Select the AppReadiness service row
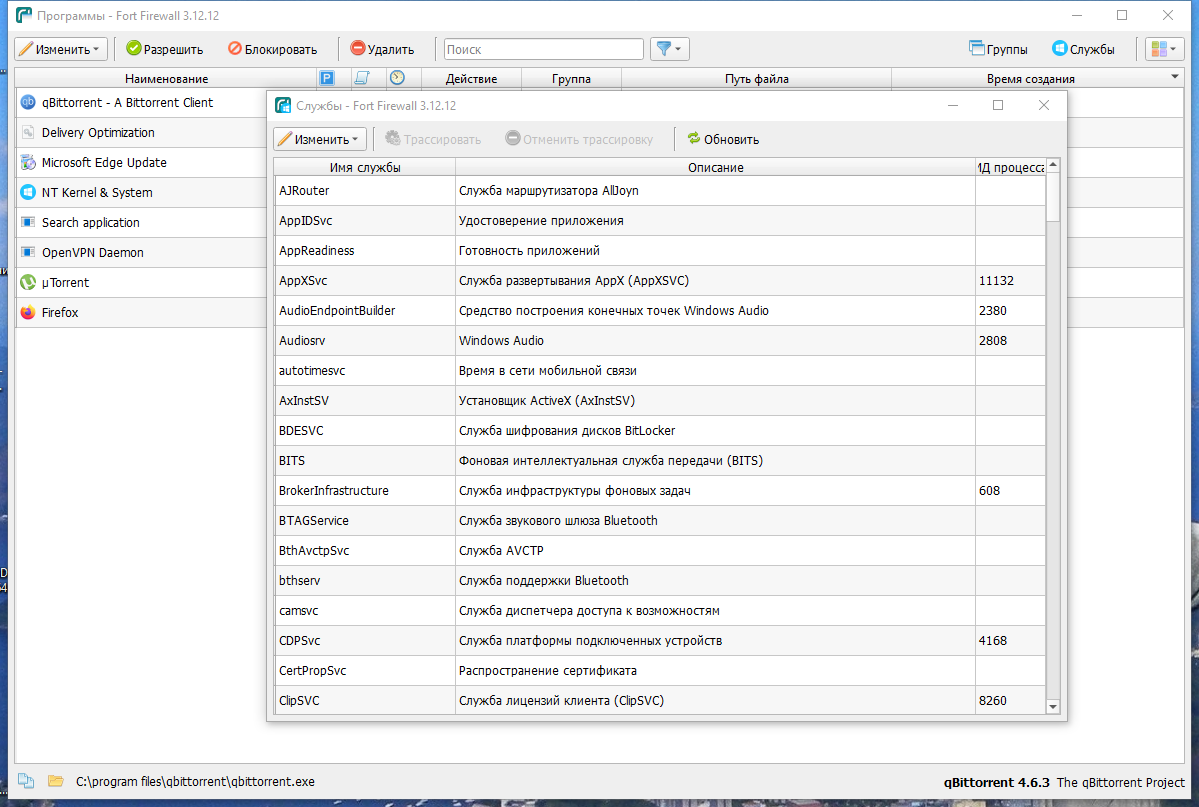 (x=659, y=250)
